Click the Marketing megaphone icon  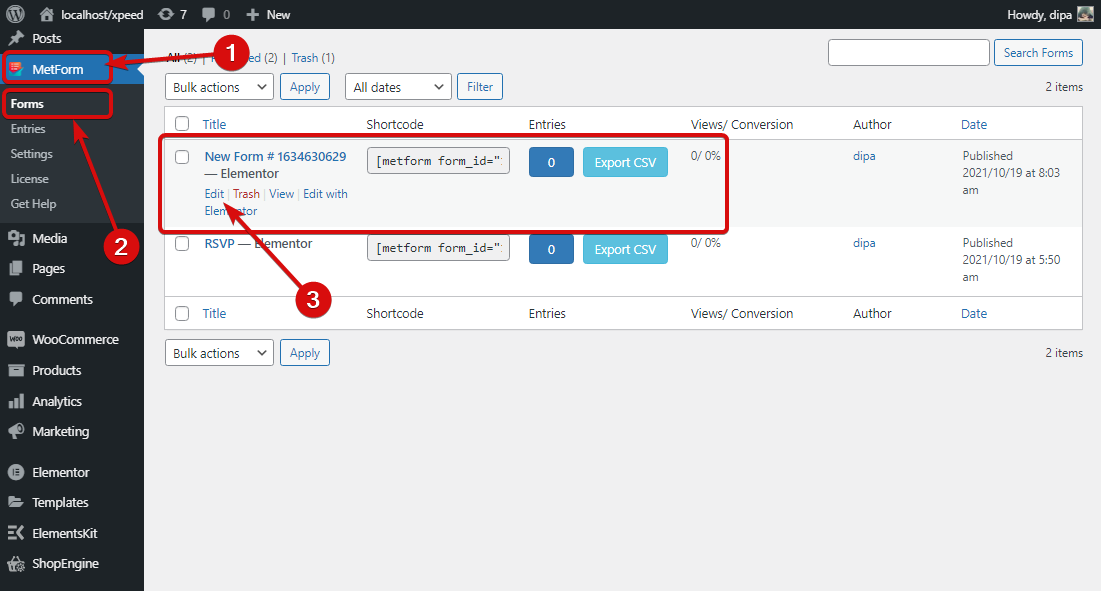tap(16, 431)
